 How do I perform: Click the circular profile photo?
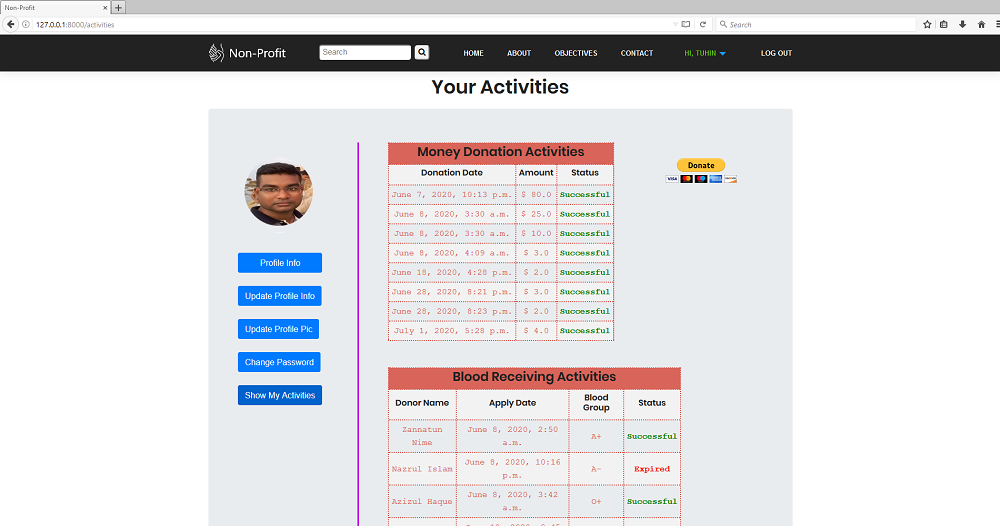(x=279, y=192)
